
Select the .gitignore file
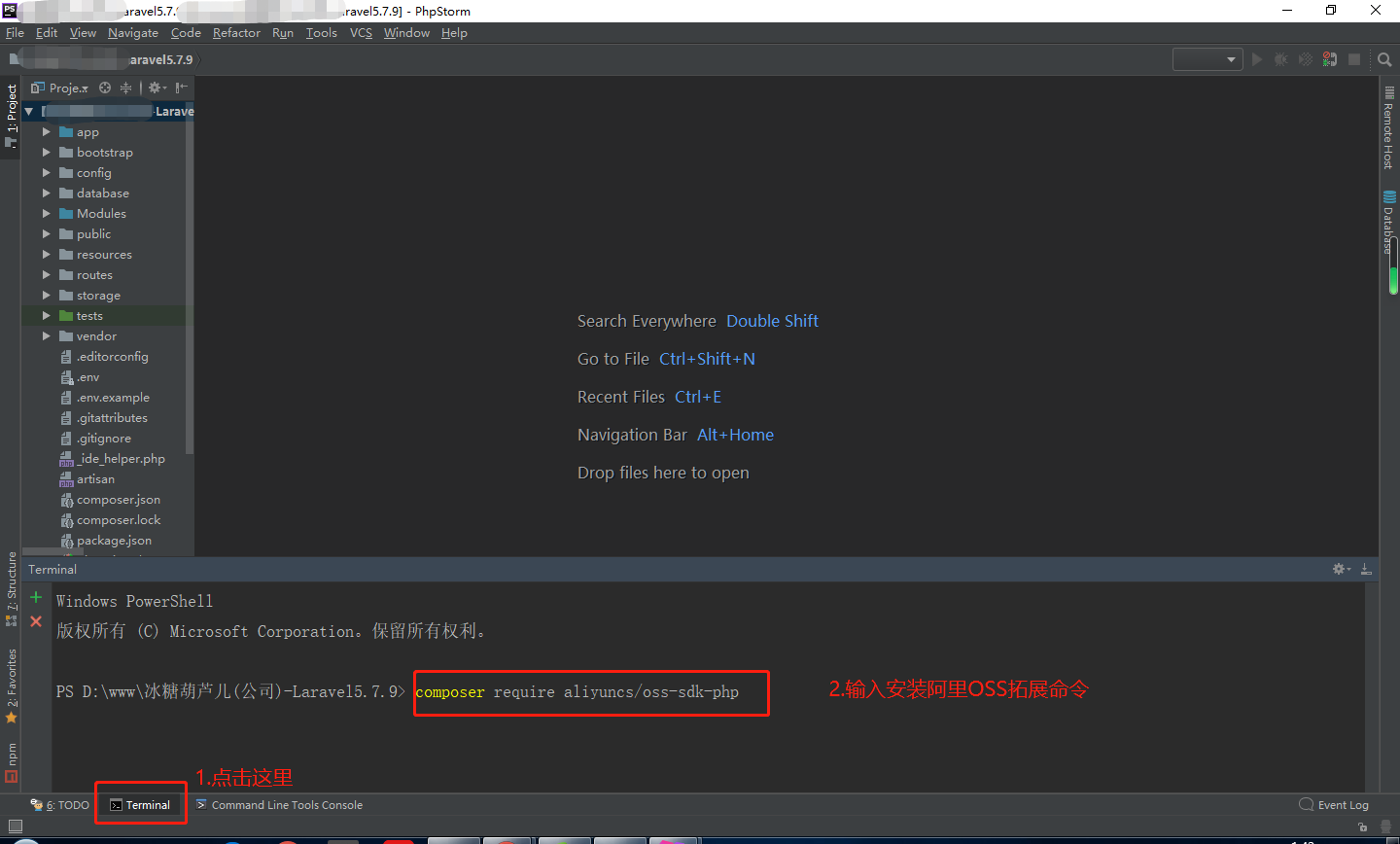click(104, 439)
